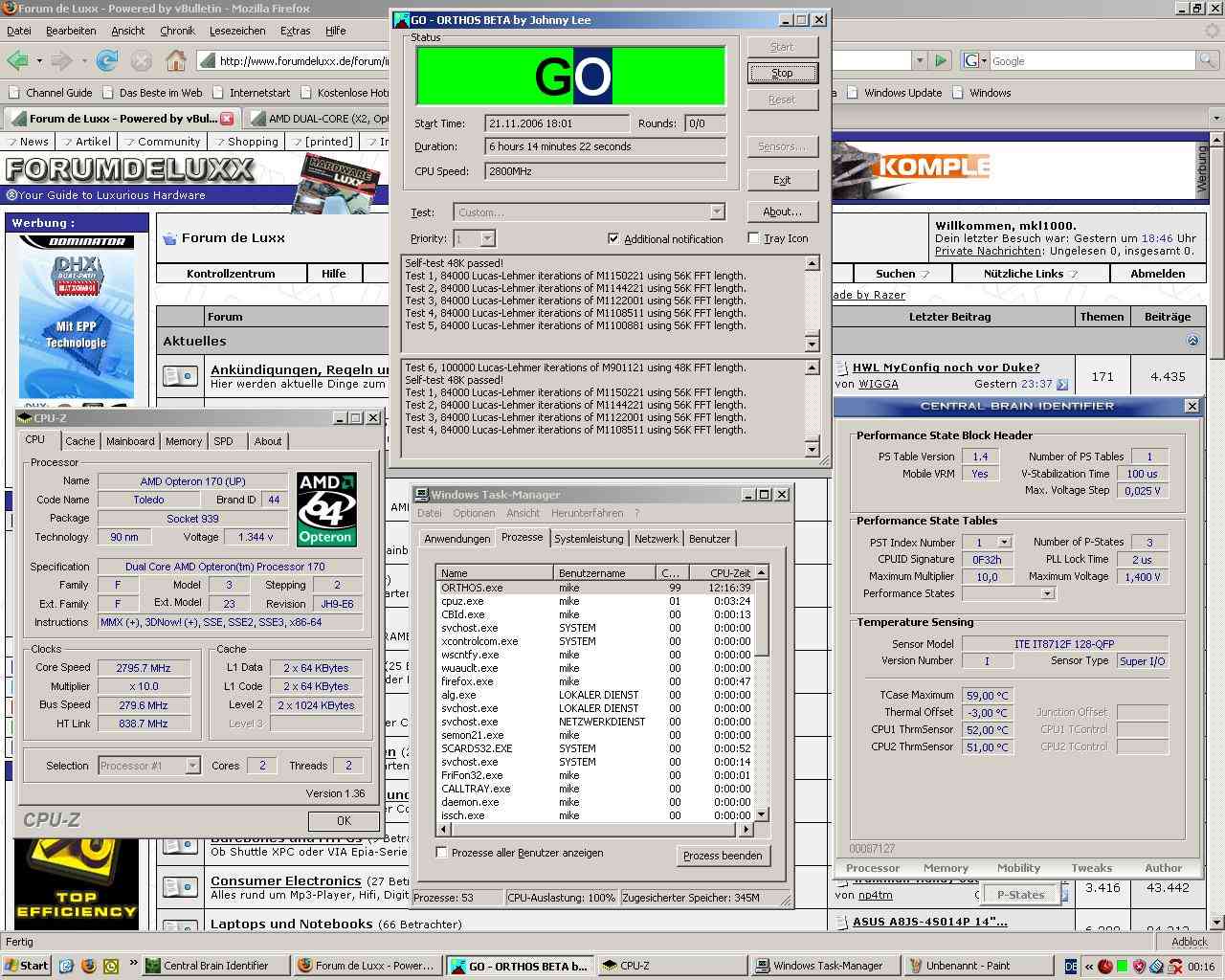Click the search magnifier icon in Google box
The height and width of the screenshot is (980, 1225).
click(1208, 60)
